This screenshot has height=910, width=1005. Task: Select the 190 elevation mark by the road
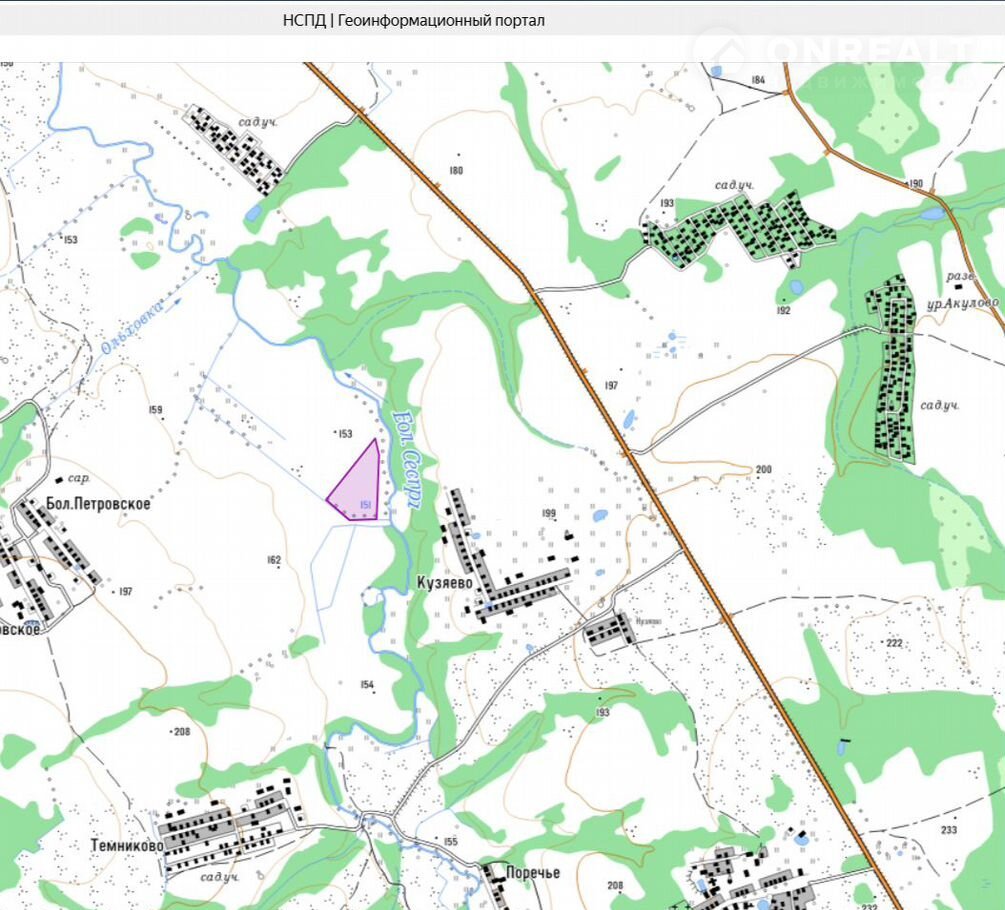(x=915, y=184)
